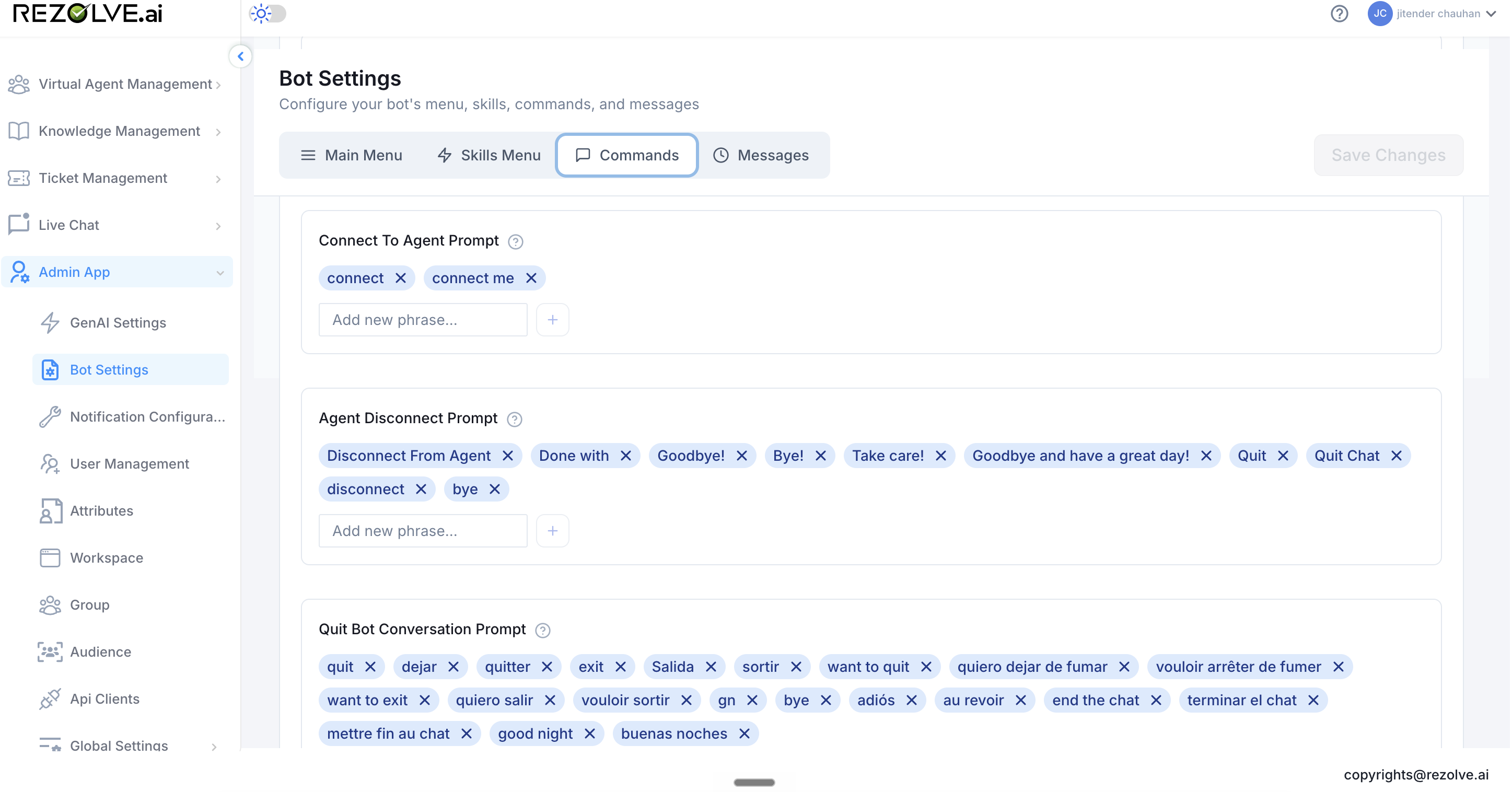Remove the 'exit' chip
Image resolution: width=1512 pixels, height=792 pixels.
(x=620, y=667)
